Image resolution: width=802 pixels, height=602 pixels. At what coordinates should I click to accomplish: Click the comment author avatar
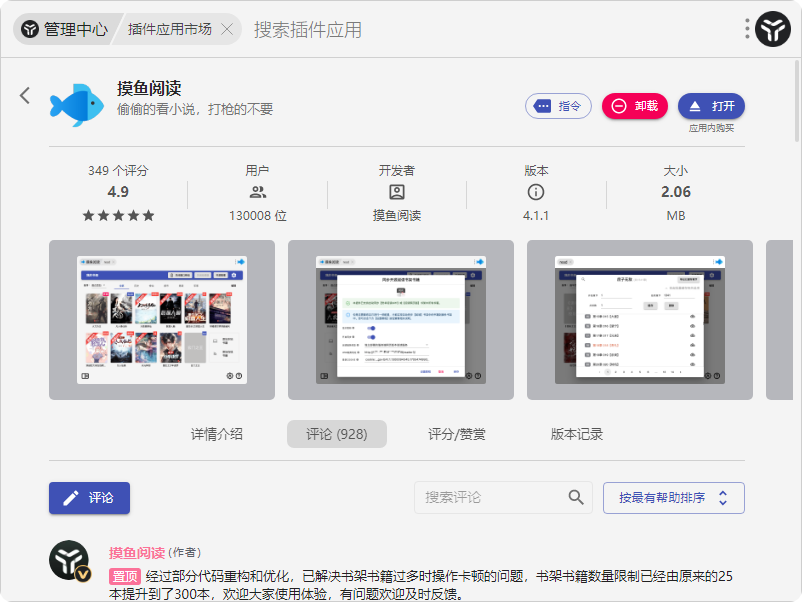point(70,561)
